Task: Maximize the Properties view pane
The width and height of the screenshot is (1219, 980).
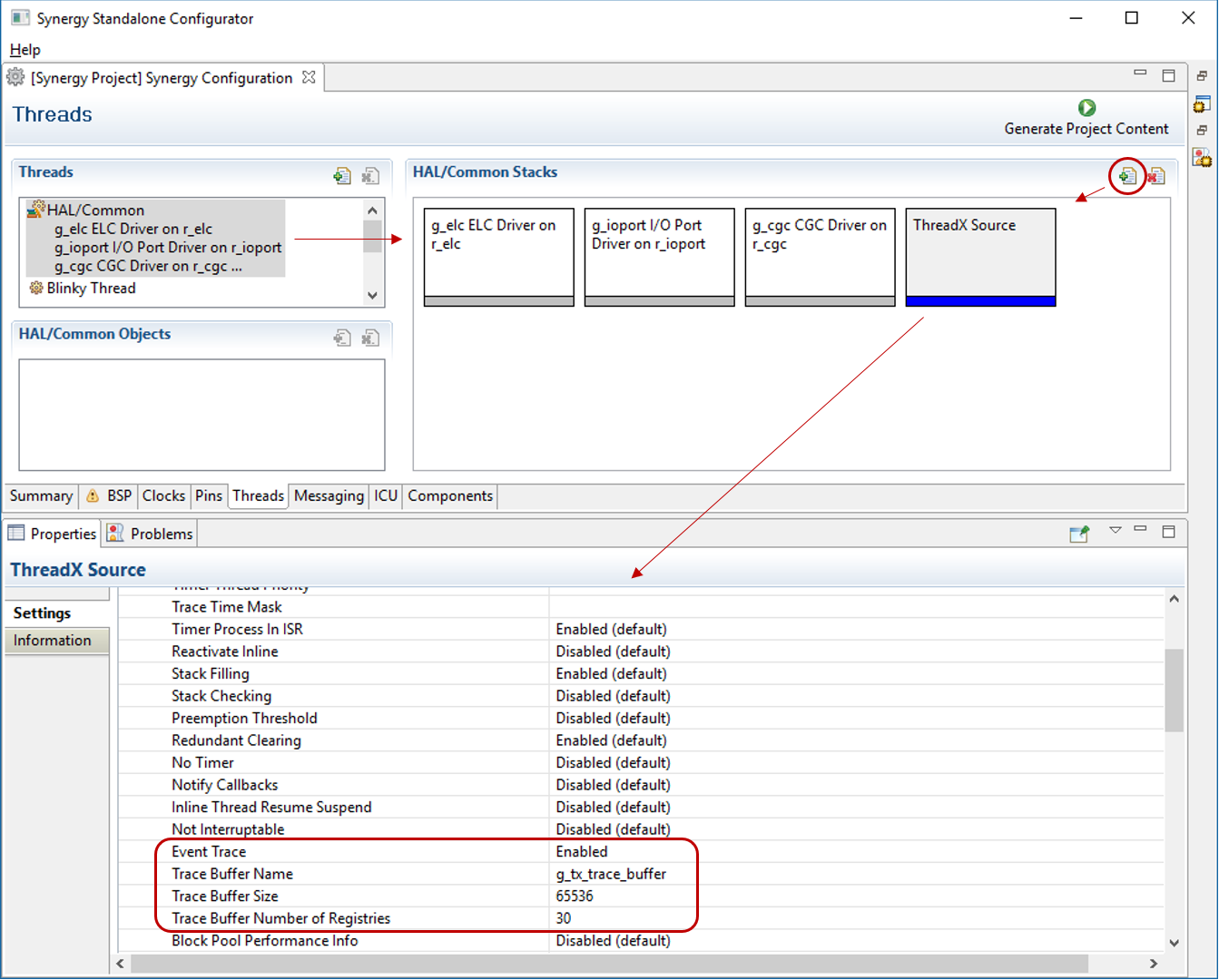Action: click(1169, 532)
